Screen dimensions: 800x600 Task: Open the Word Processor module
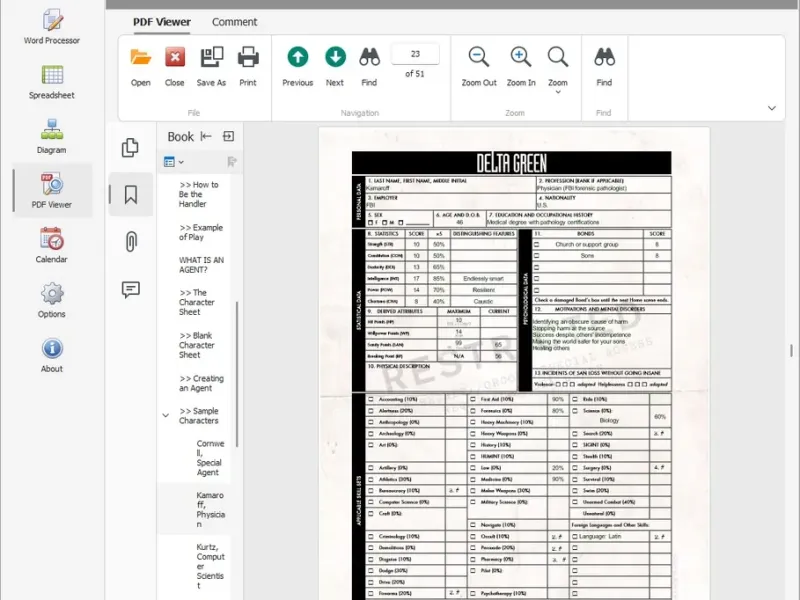point(52,27)
